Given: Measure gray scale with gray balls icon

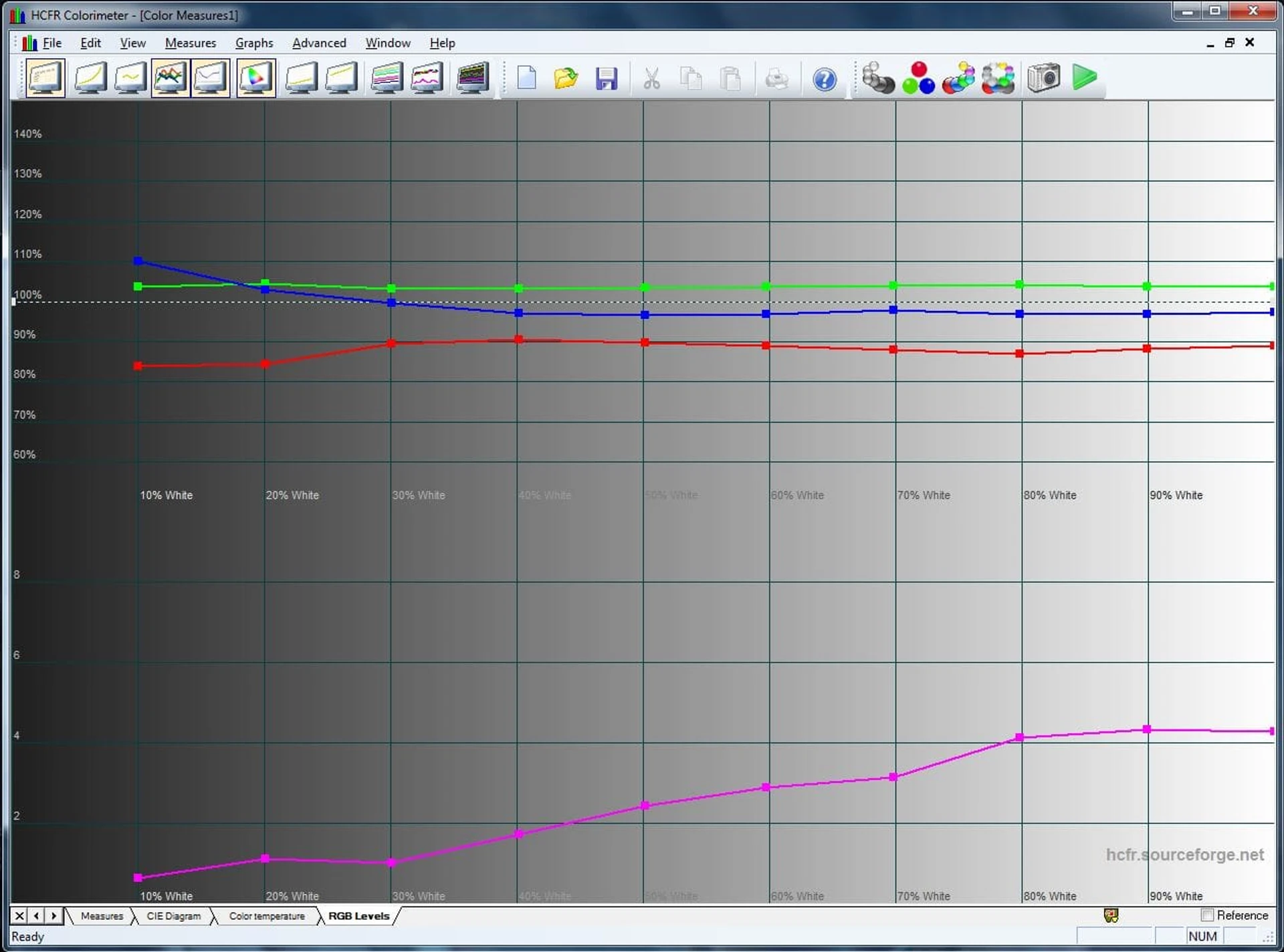Looking at the screenshot, I should point(878,78).
